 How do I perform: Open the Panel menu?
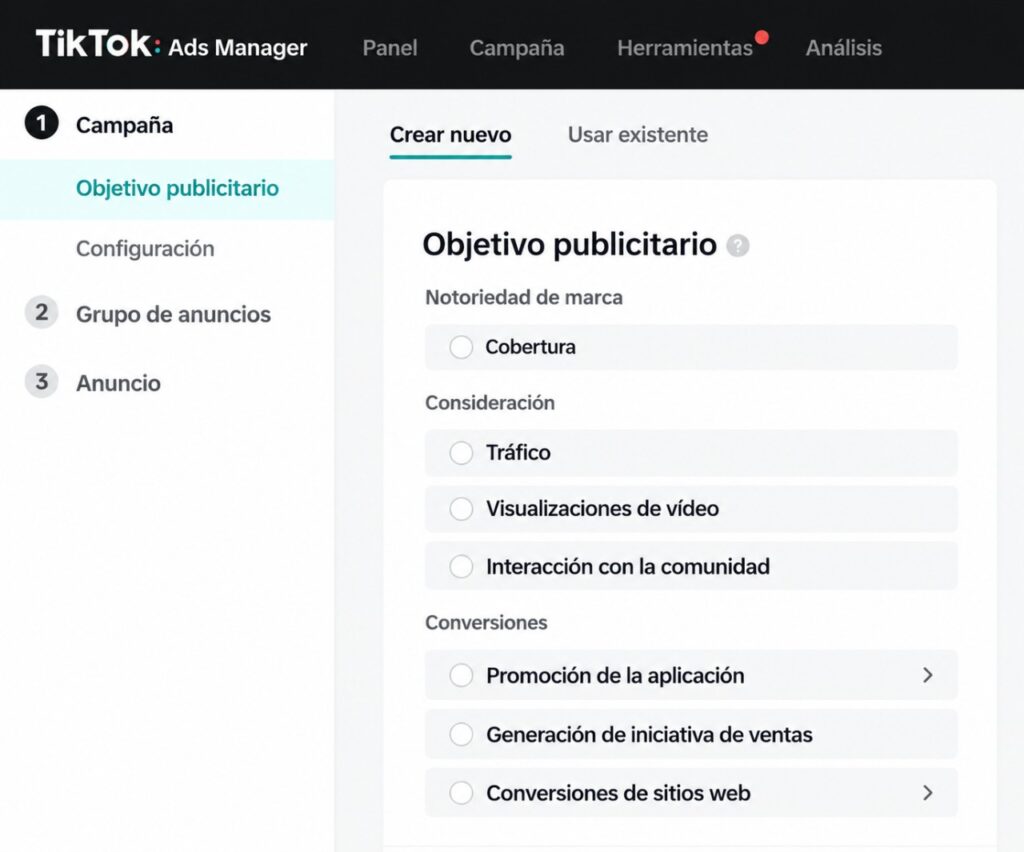point(390,48)
